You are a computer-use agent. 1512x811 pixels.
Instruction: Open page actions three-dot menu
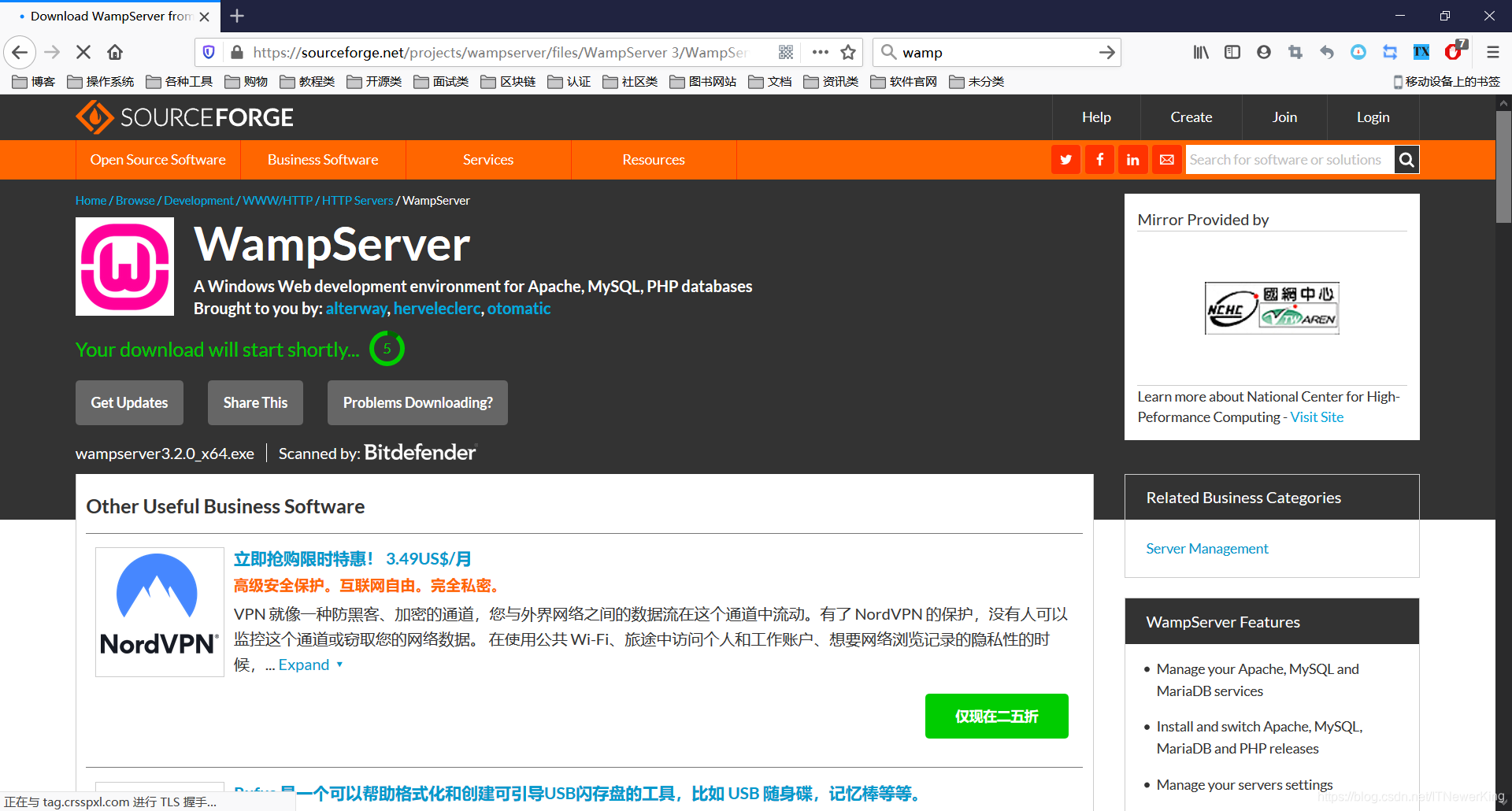coord(820,52)
